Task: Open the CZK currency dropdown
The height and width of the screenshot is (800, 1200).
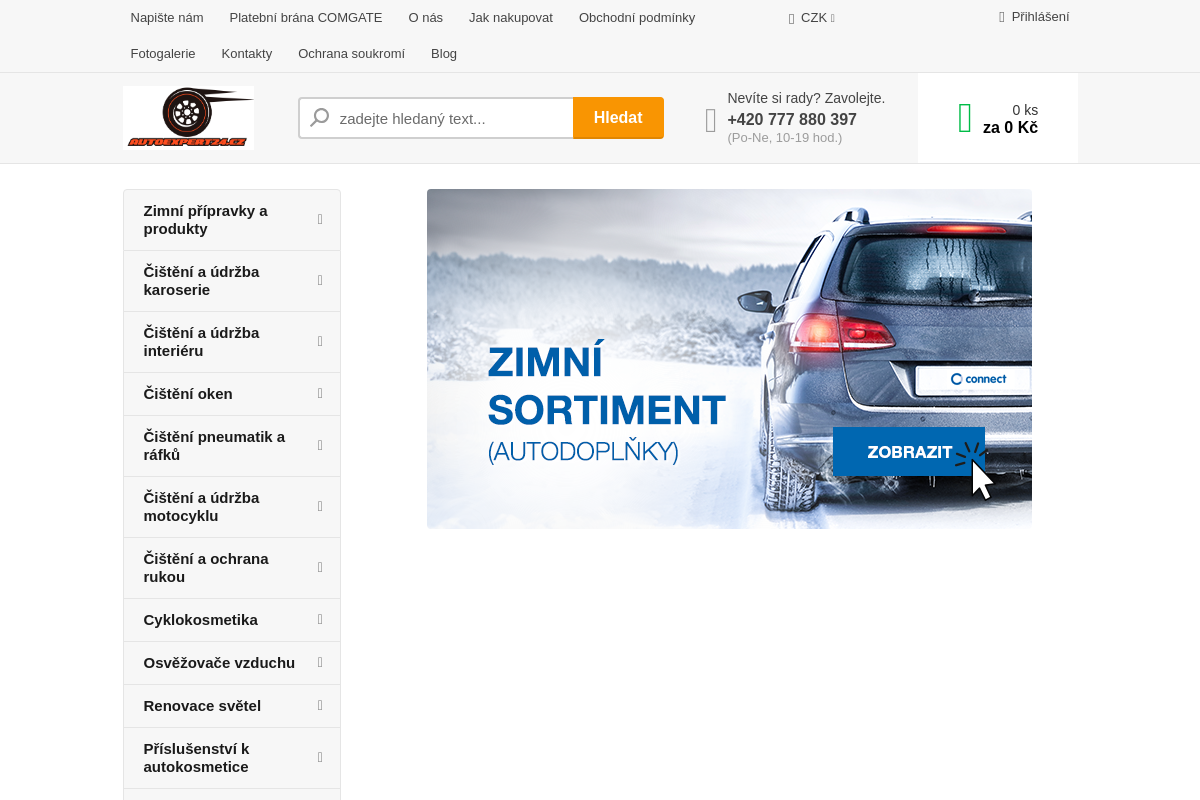Action: [812, 17]
